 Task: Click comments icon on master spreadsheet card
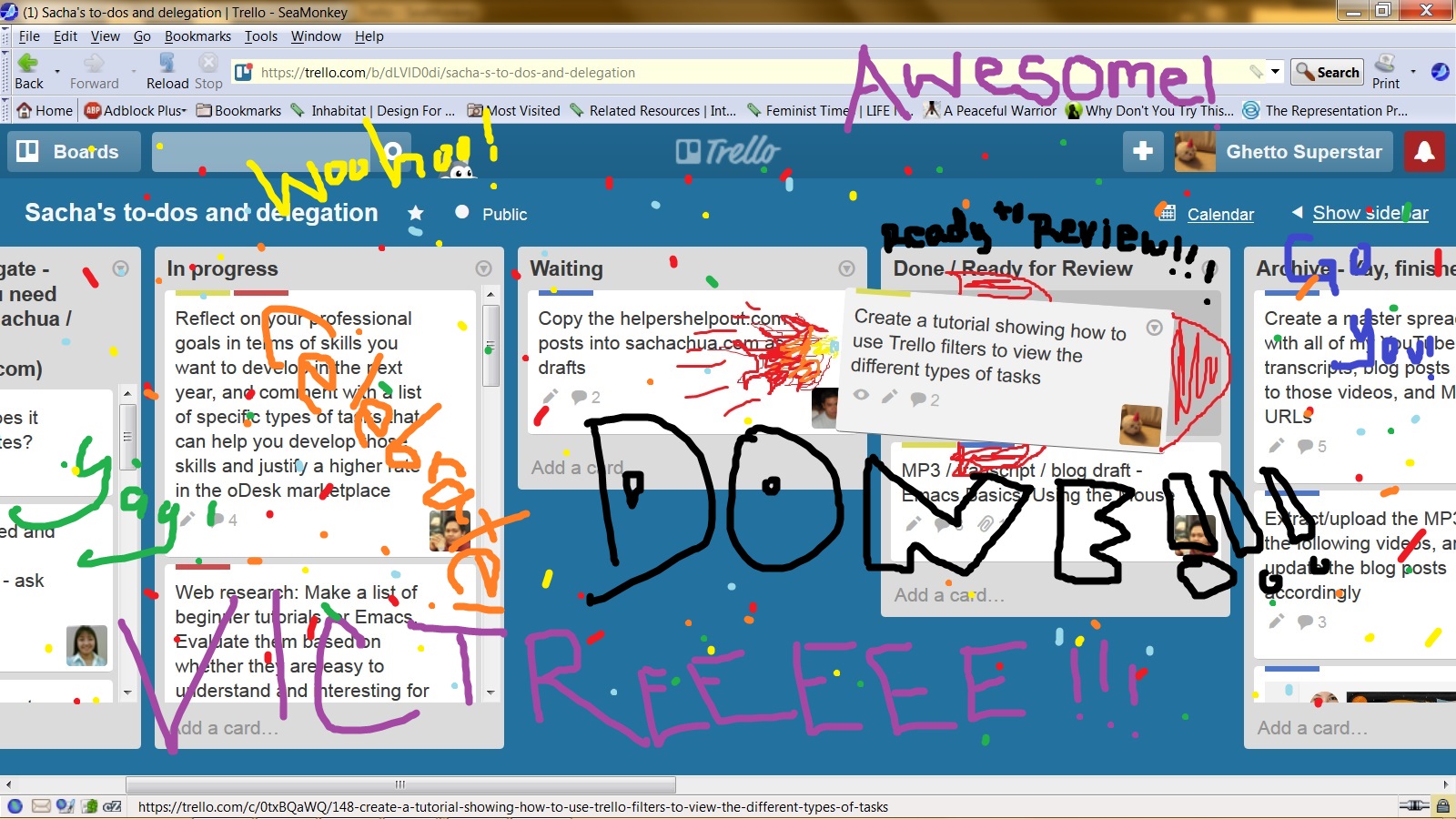coord(1306,446)
